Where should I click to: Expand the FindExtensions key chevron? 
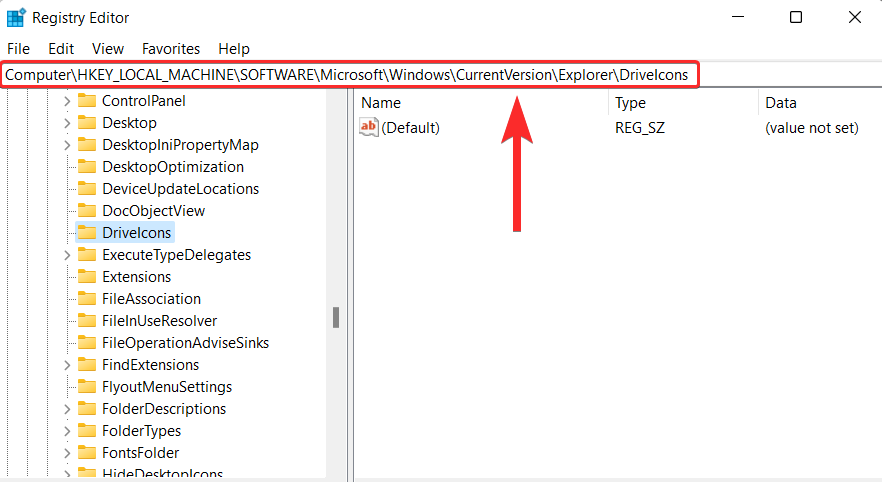pos(67,364)
